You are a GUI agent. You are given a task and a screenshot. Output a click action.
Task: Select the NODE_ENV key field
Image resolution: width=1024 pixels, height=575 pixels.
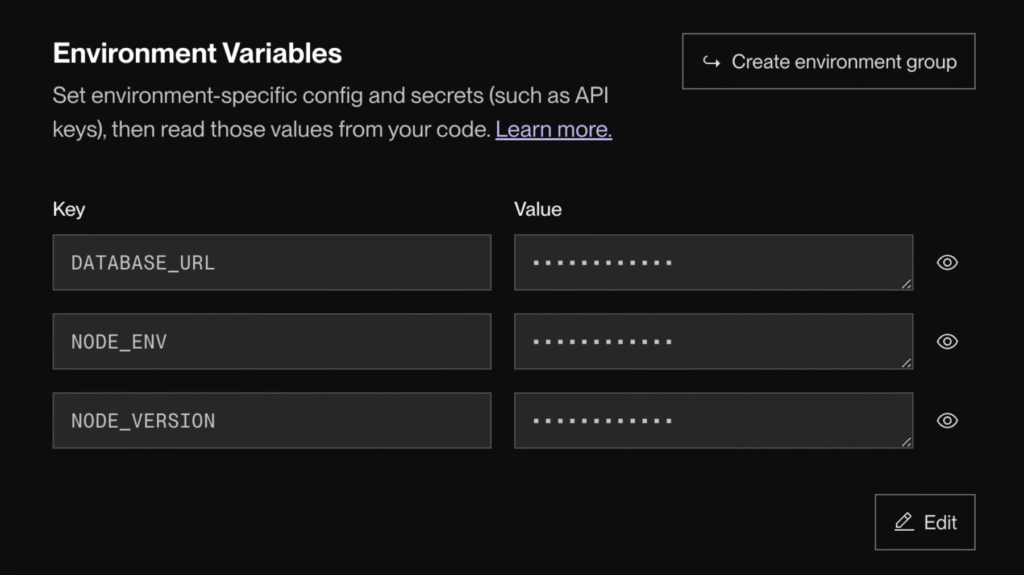click(x=271, y=342)
